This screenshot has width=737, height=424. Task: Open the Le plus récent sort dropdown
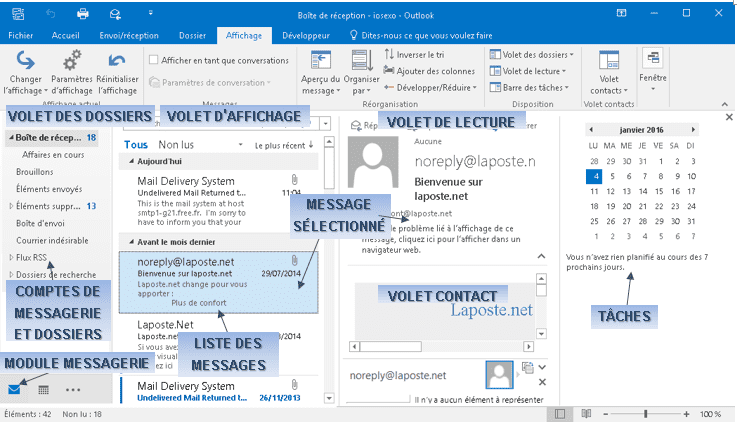pyautogui.click(x=284, y=146)
